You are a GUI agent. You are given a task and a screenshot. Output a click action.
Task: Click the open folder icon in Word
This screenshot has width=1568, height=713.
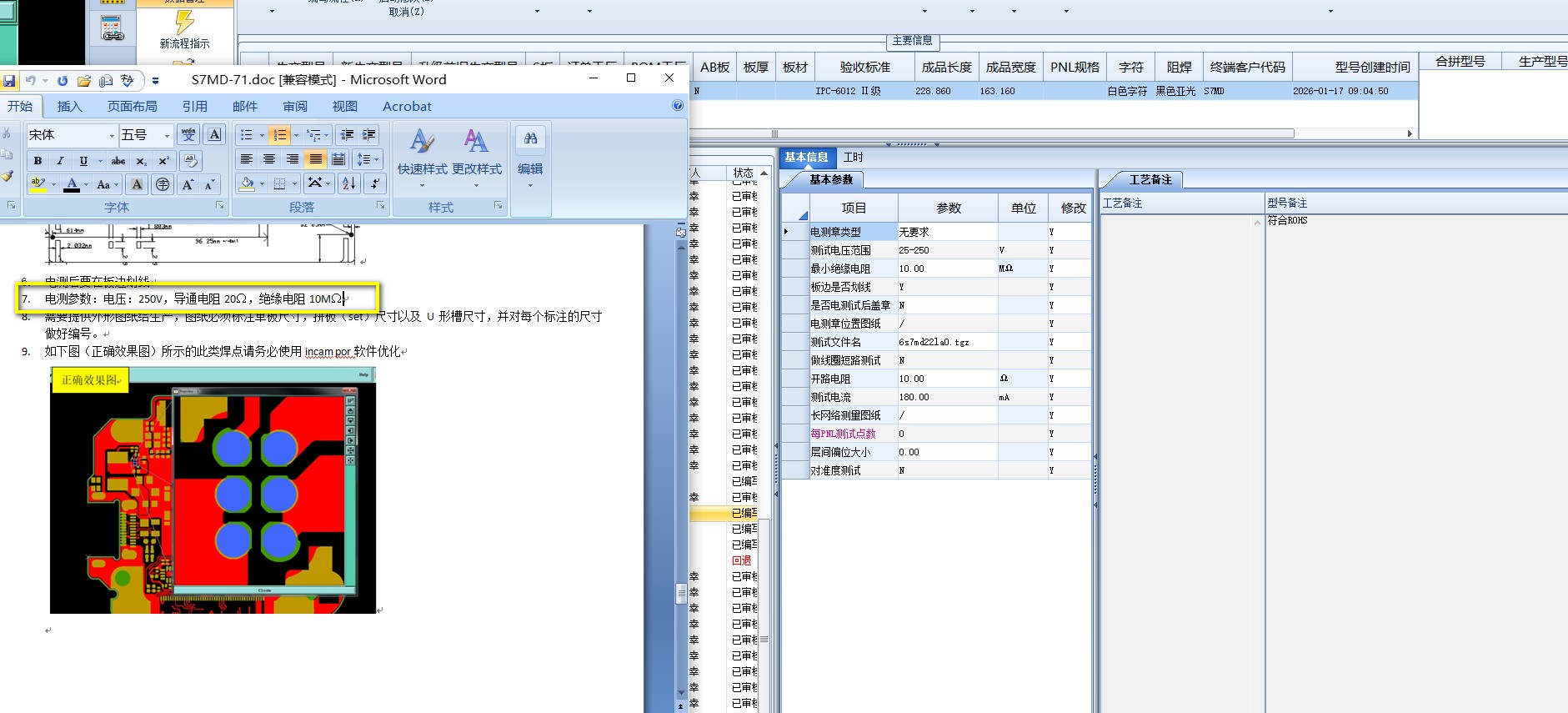[x=84, y=81]
